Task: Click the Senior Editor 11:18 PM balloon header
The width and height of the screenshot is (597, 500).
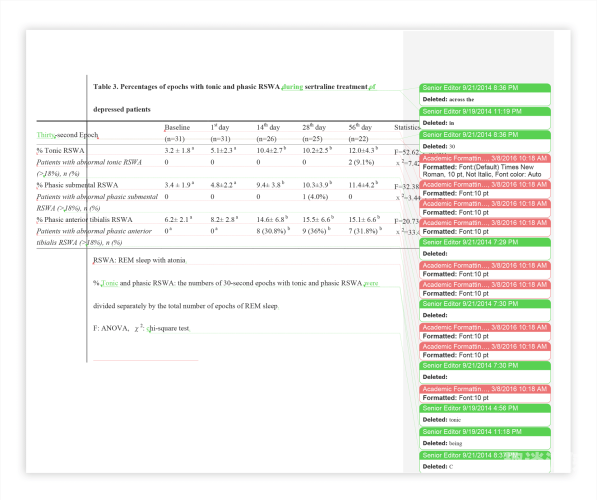Action: point(485,432)
